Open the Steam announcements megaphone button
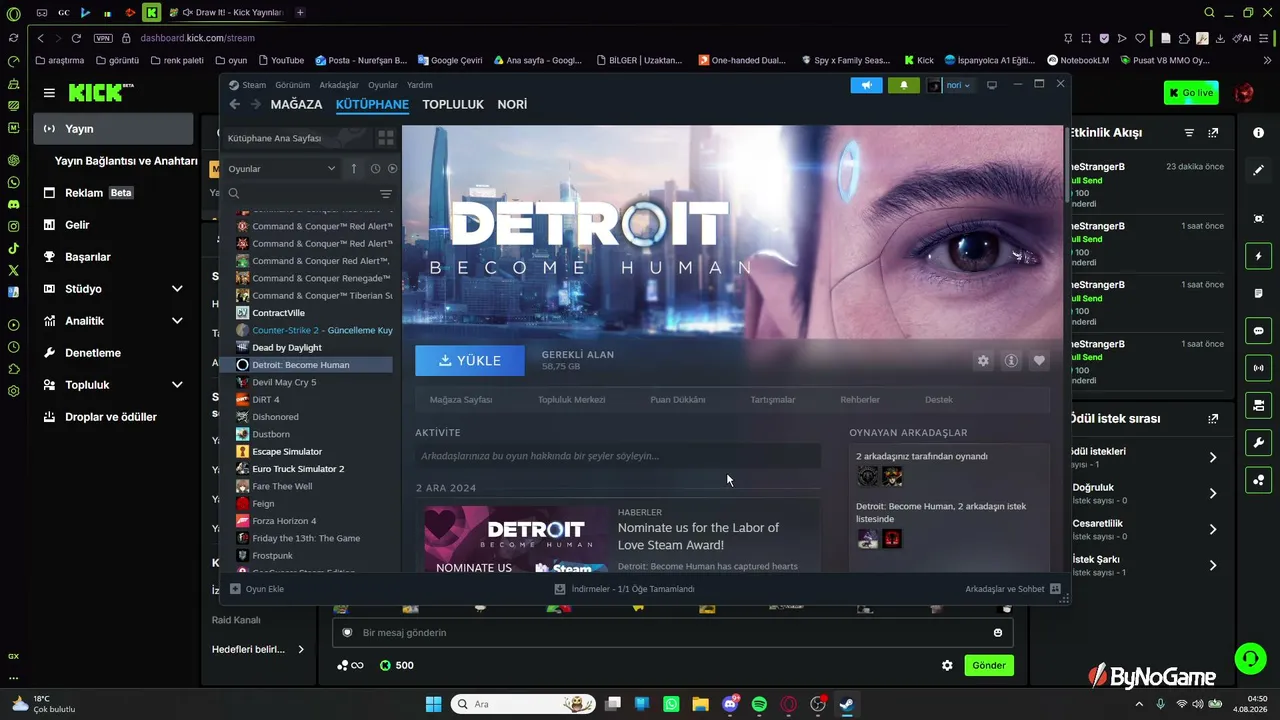The image size is (1280, 720). pyautogui.click(x=867, y=85)
